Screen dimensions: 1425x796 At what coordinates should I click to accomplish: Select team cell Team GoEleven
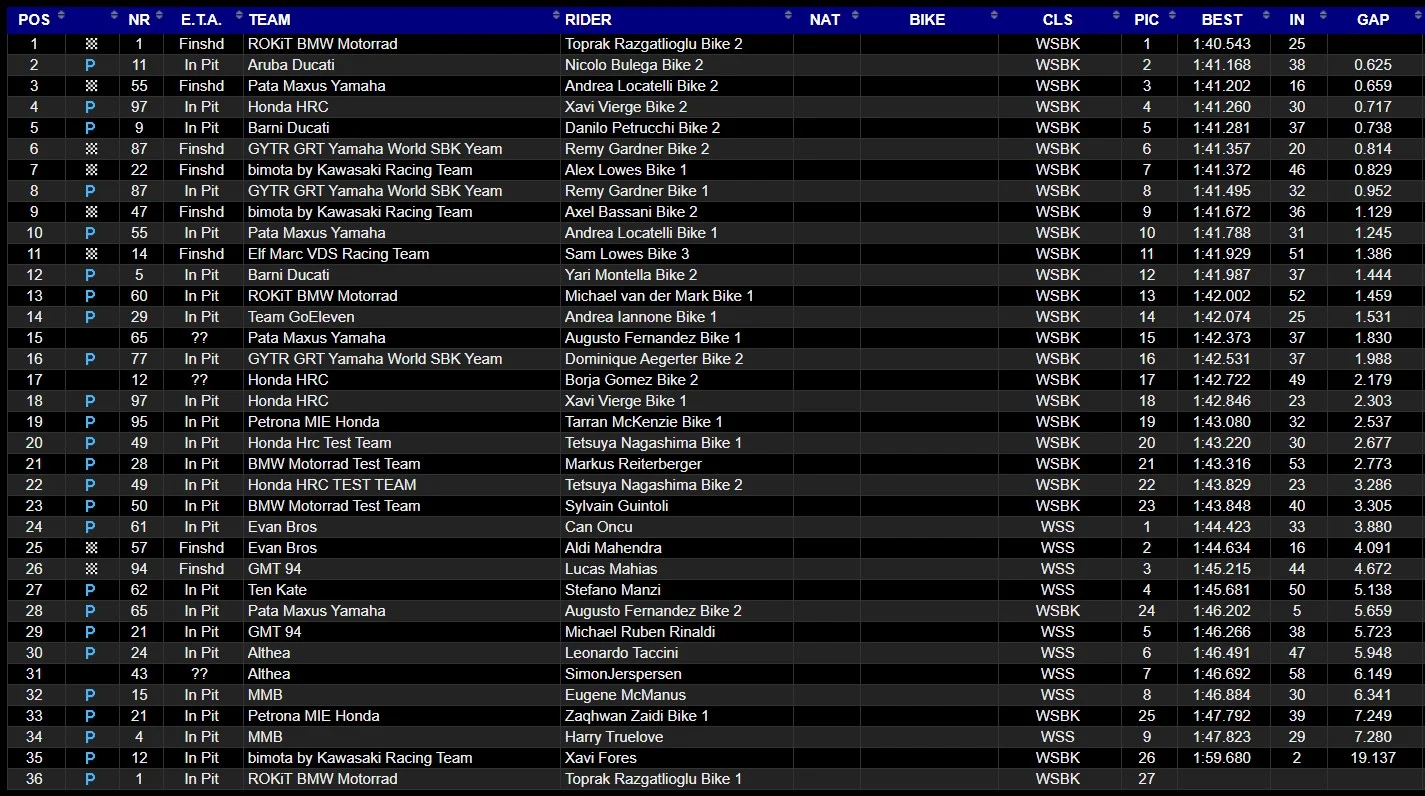(301, 317)
